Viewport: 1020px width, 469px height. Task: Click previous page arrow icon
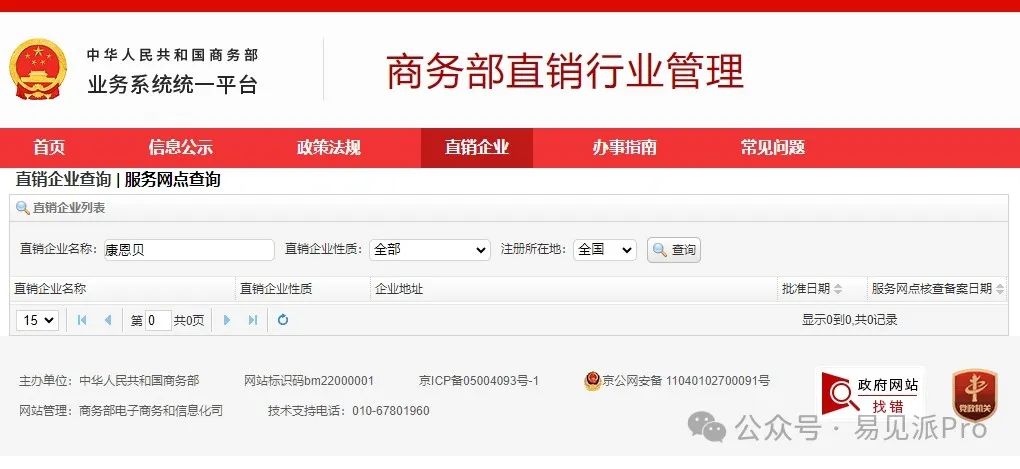[x=108, y=320]
